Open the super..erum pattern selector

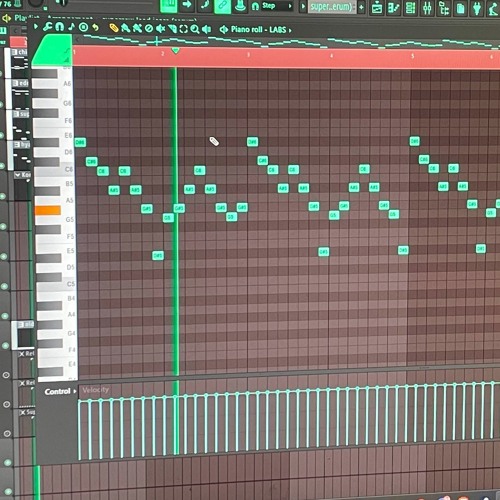pyautogui.click(x=332, y=7)
